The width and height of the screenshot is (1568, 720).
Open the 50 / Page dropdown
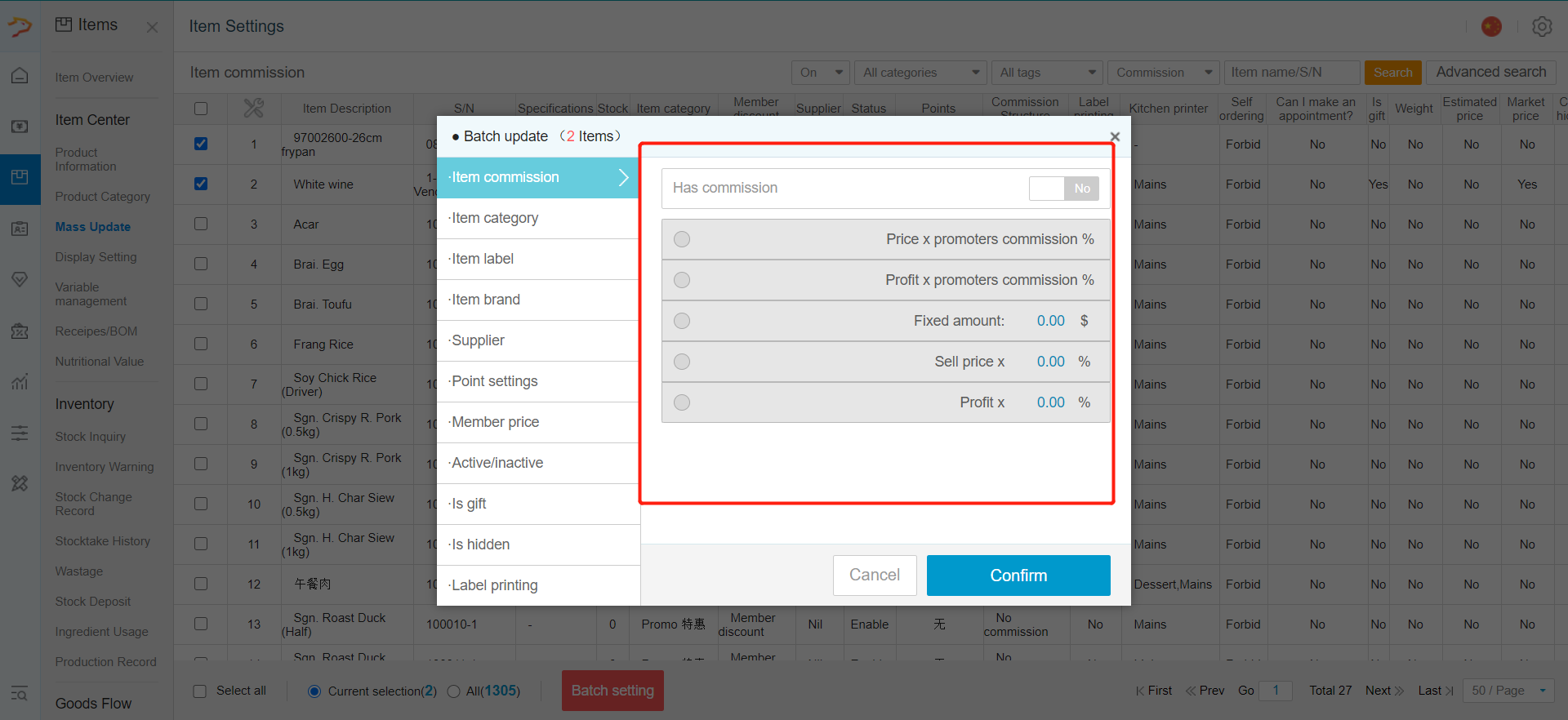click(x=1509, y=691)
